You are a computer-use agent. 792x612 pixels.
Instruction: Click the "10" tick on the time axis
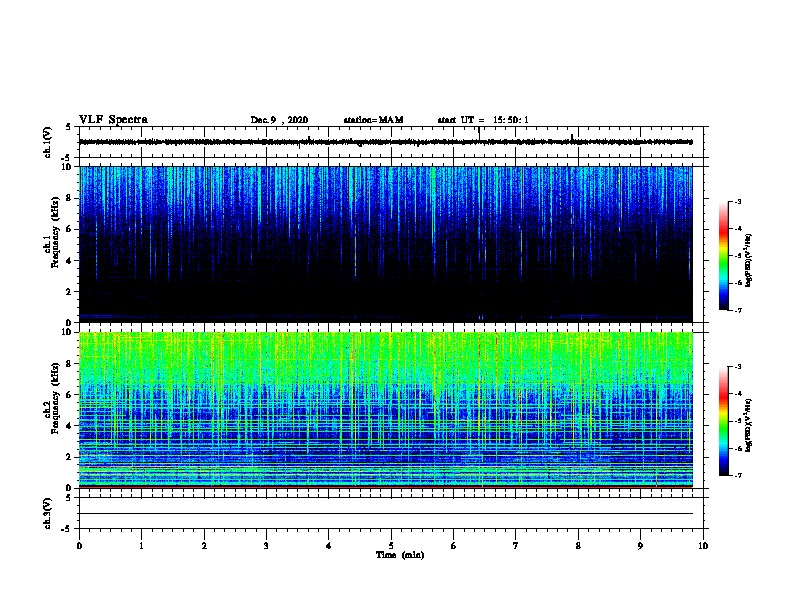pyautogui.click(x=703, y=546)
